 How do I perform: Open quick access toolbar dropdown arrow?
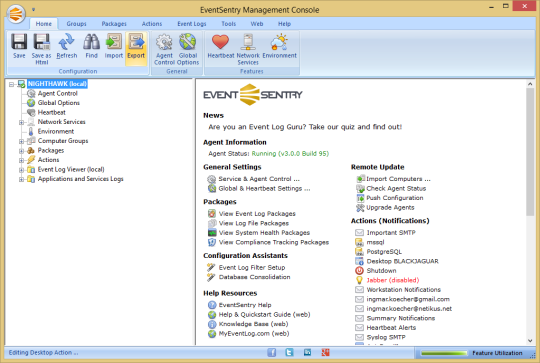coord(33,10)
